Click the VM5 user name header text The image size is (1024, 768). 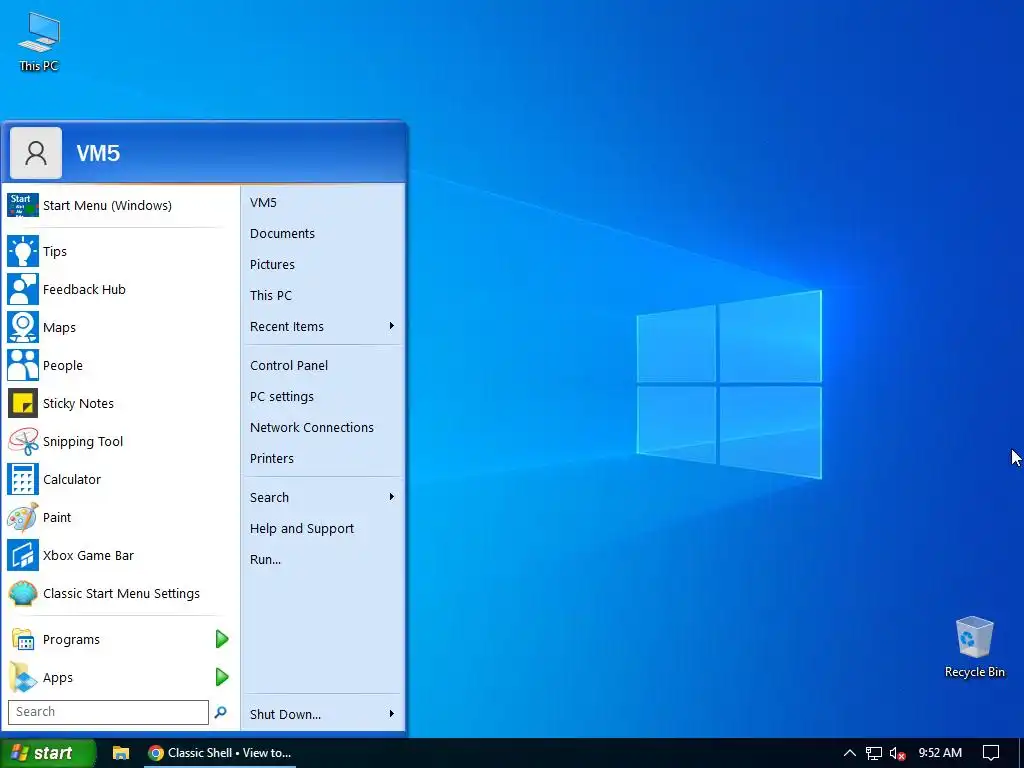[99, 153]
